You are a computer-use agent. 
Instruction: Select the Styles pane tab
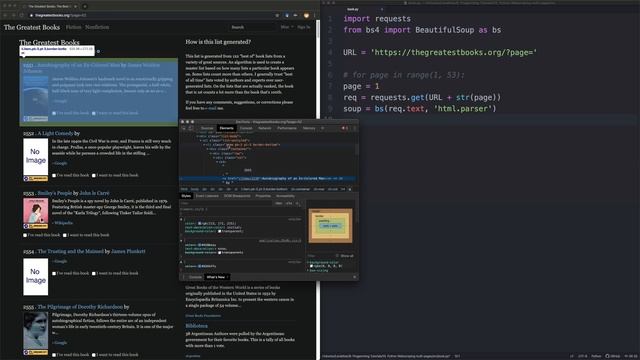(x=186, y=196)
